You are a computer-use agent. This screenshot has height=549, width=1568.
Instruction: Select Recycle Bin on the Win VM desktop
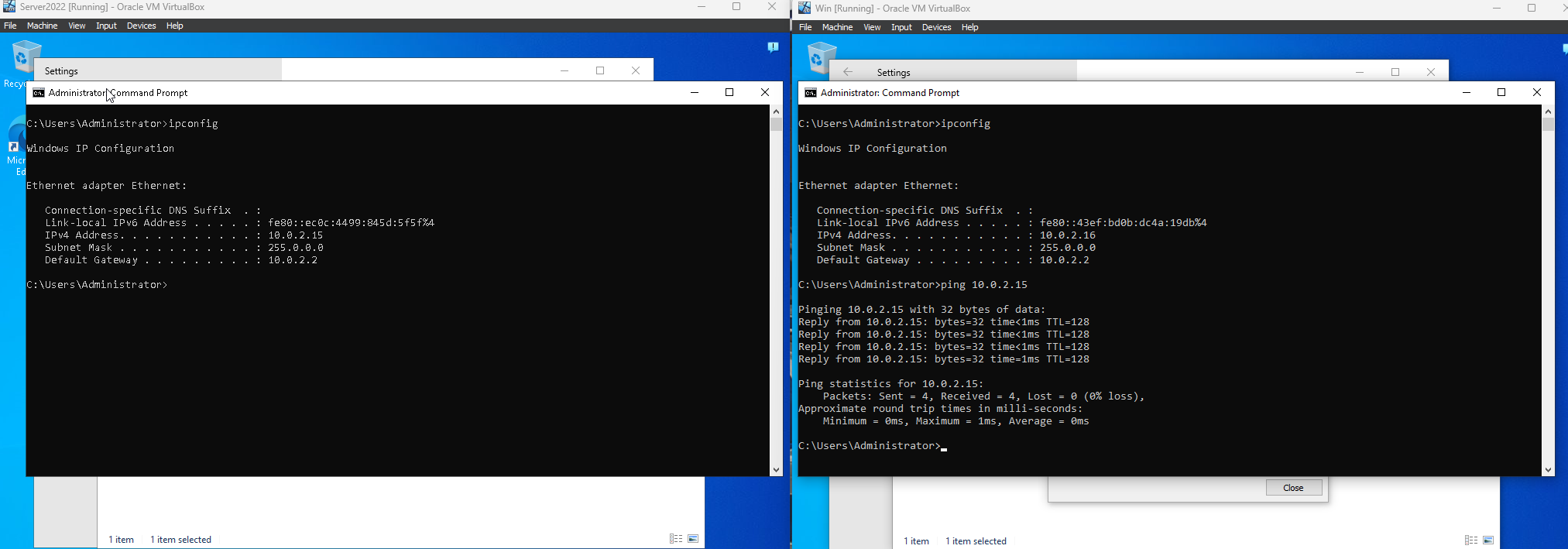[x=821, y=58]
